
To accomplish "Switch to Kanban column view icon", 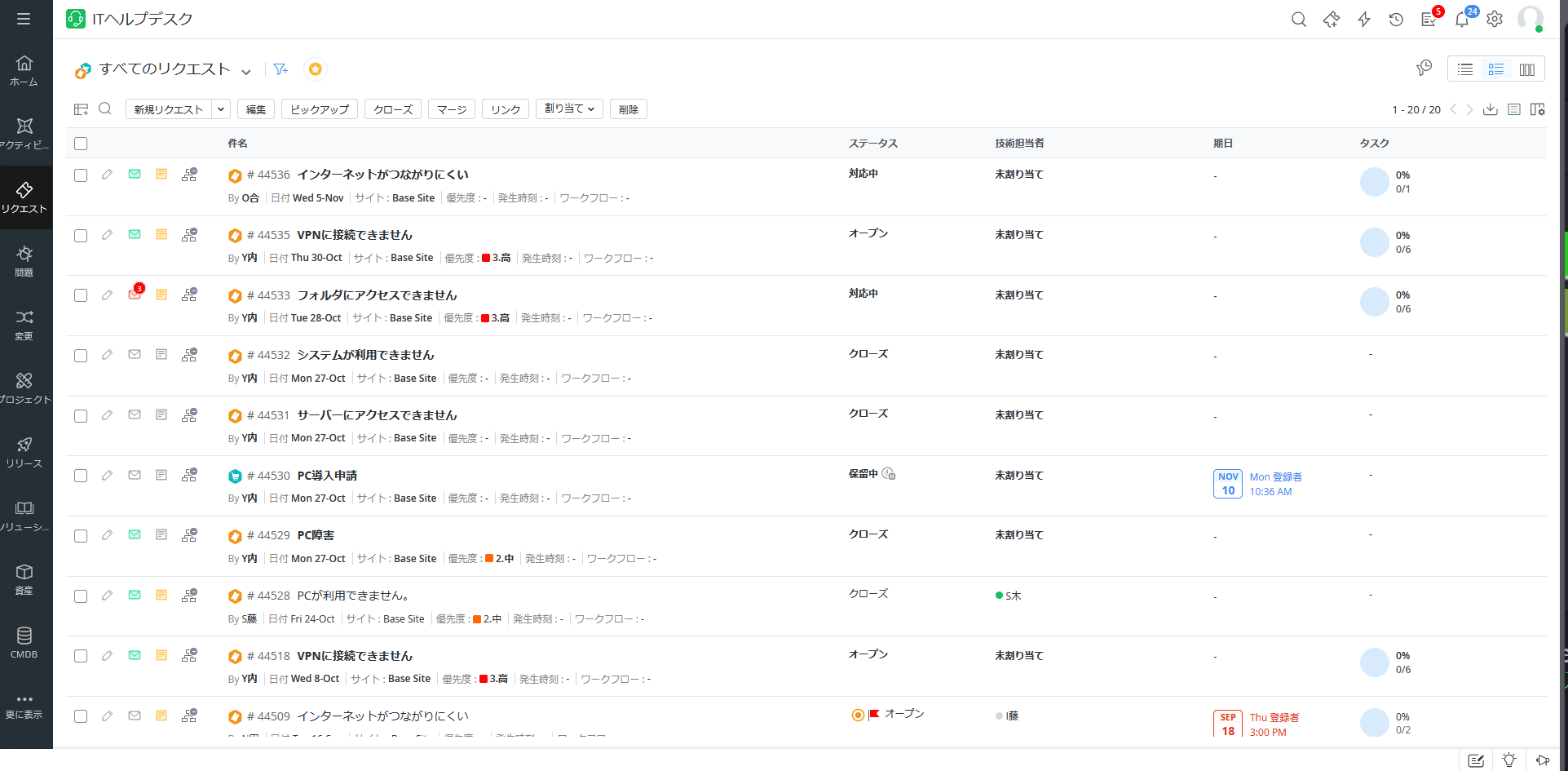I will coord(1527,69).
